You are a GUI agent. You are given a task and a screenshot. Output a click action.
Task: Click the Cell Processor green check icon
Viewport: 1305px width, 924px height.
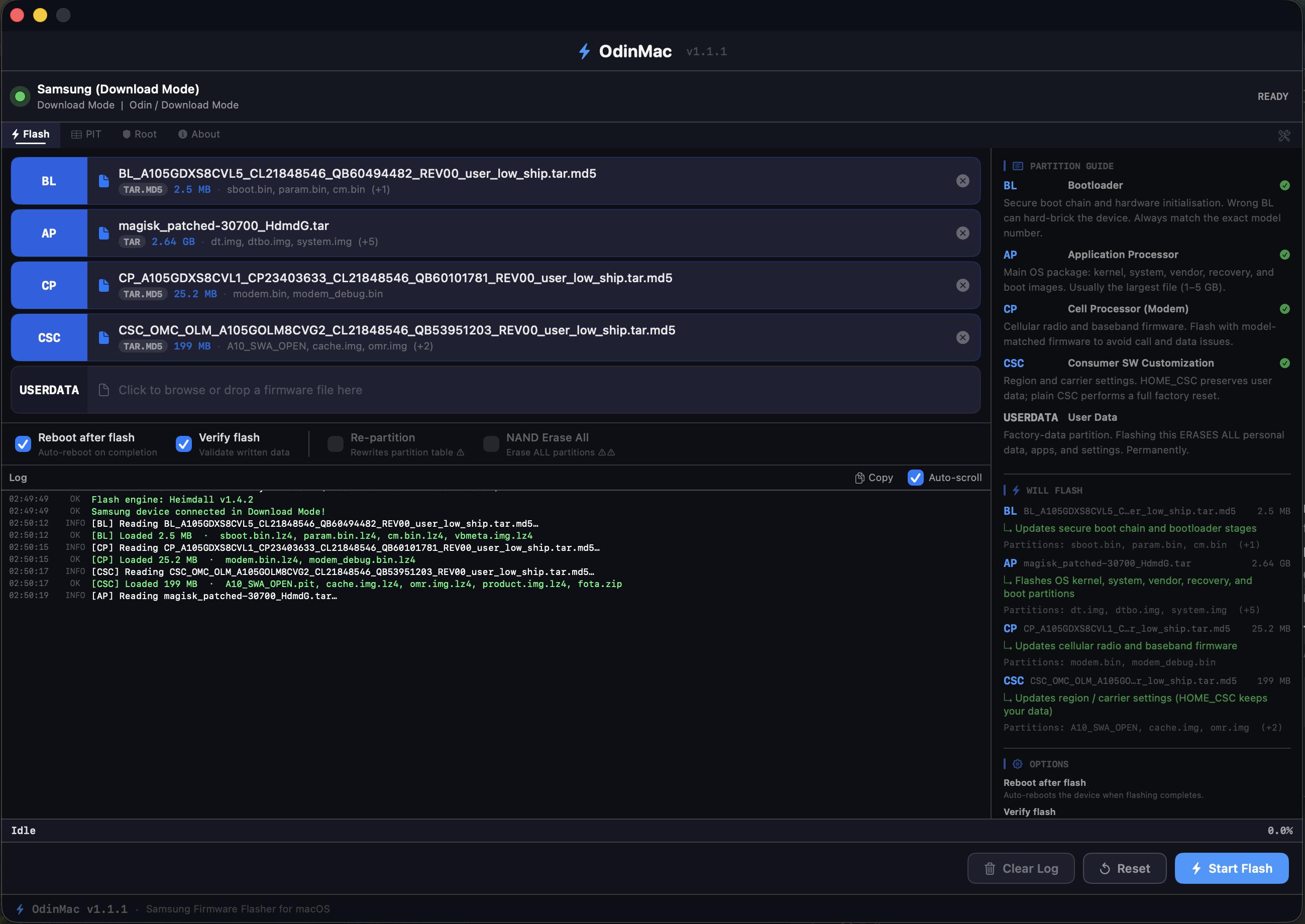point(1284,309)
